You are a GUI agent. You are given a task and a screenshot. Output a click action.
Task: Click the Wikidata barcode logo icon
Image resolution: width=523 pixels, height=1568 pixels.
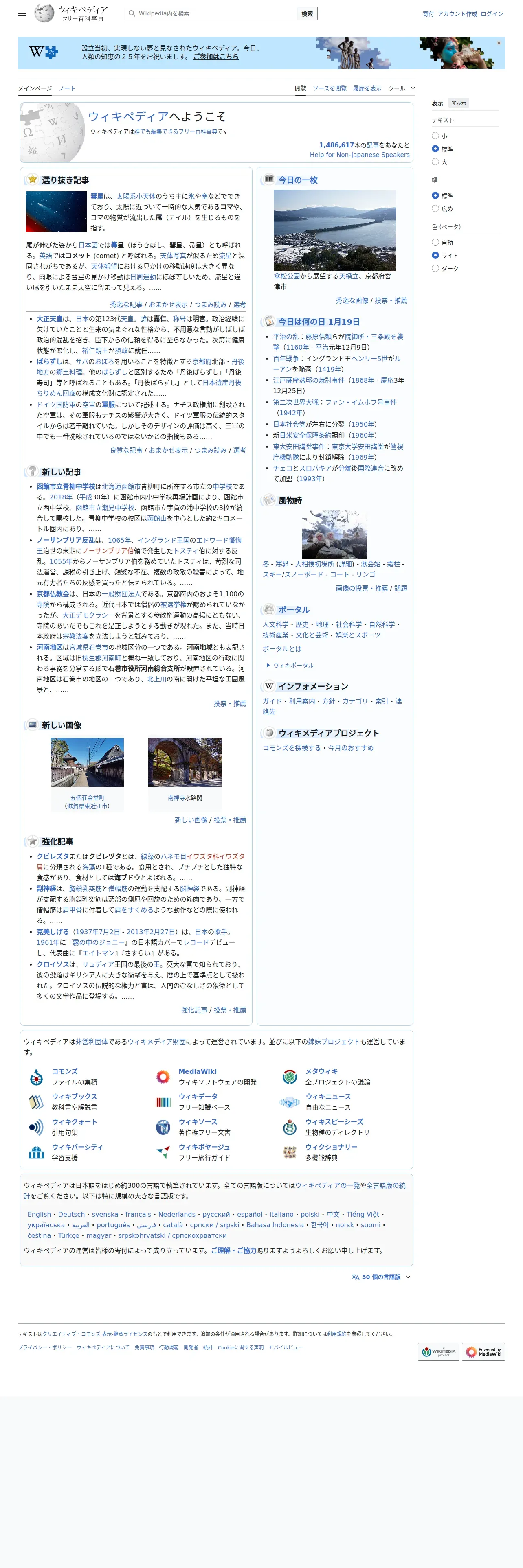click(x=163, y=1102)
